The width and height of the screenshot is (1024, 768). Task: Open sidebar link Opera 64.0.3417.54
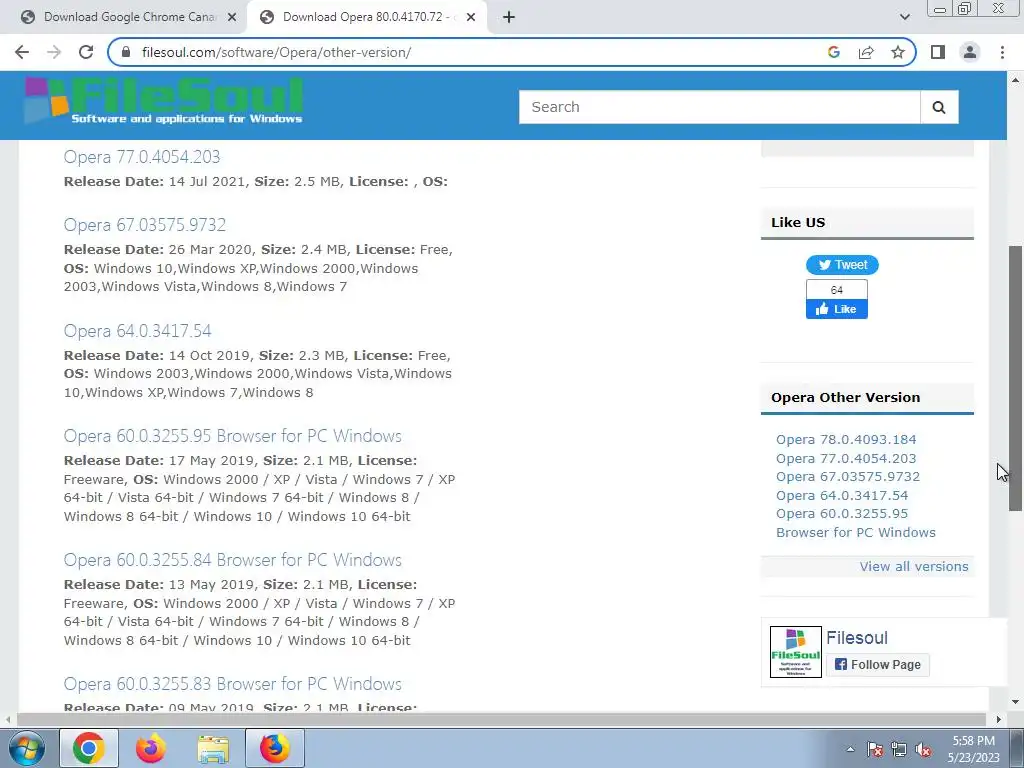tap(842, 496)
